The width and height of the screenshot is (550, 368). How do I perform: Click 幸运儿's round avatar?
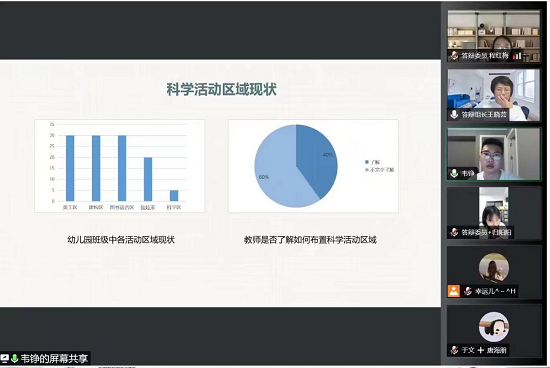point(494,268)
